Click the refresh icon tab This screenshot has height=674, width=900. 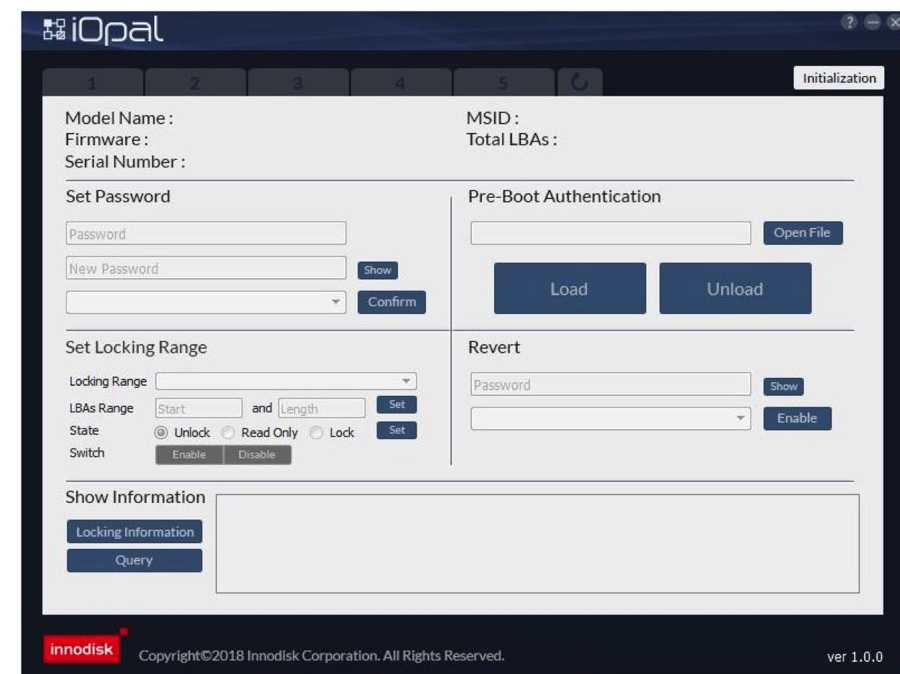580,83
